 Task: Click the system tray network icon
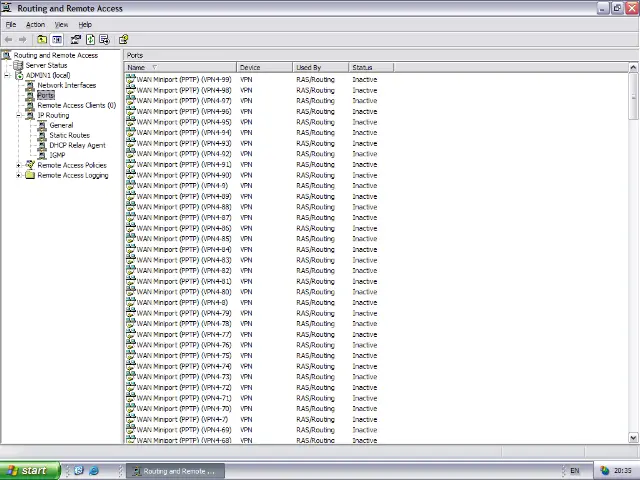pos(604,471)
